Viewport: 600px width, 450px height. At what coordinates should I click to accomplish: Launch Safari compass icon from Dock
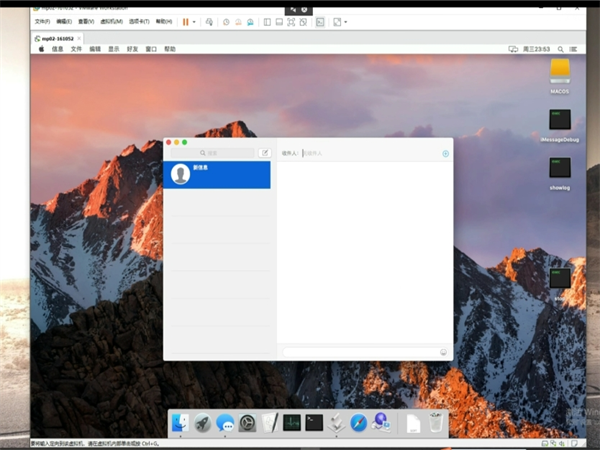(359, 423)
